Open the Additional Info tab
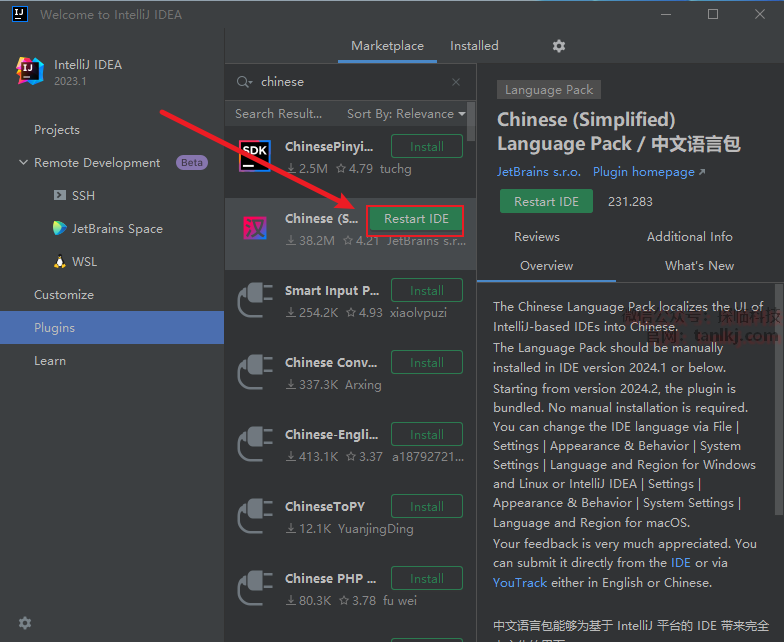 click(x=689, y=237)
